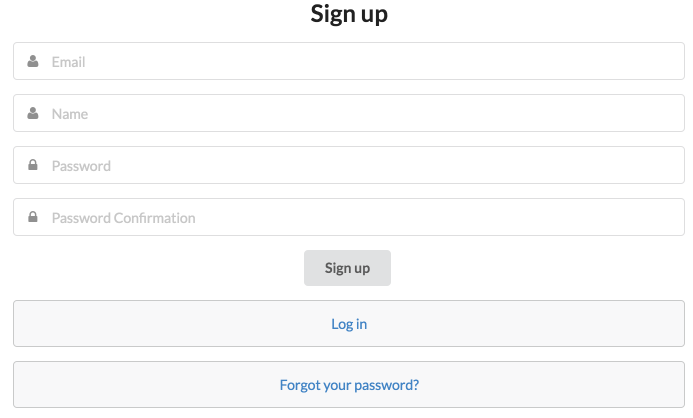693x418 pixels.
Task: Click the Password Confirmation placeholder text
Action: click(123, 218)
